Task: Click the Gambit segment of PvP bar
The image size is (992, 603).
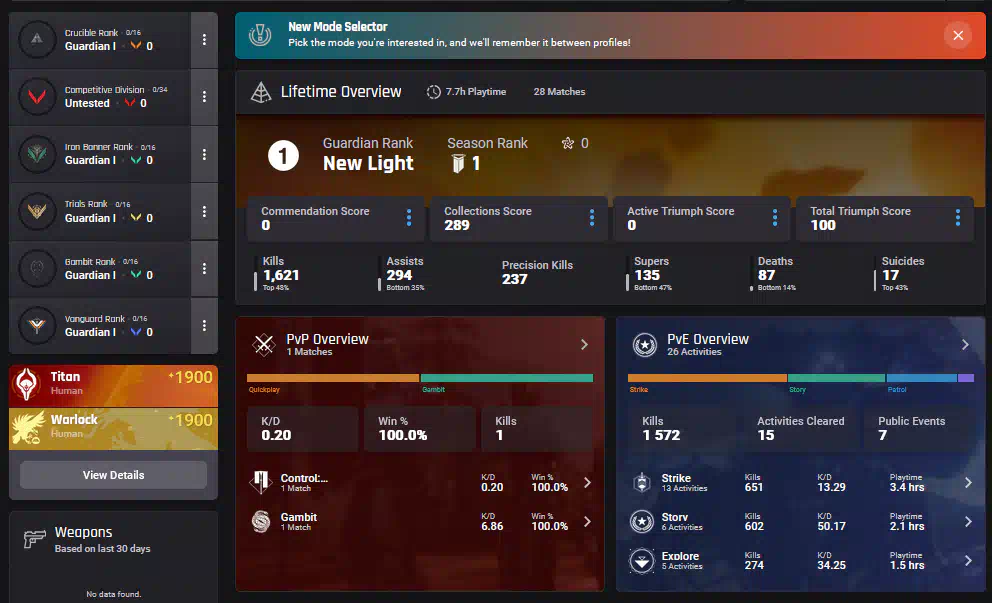Action: [507, 378]
